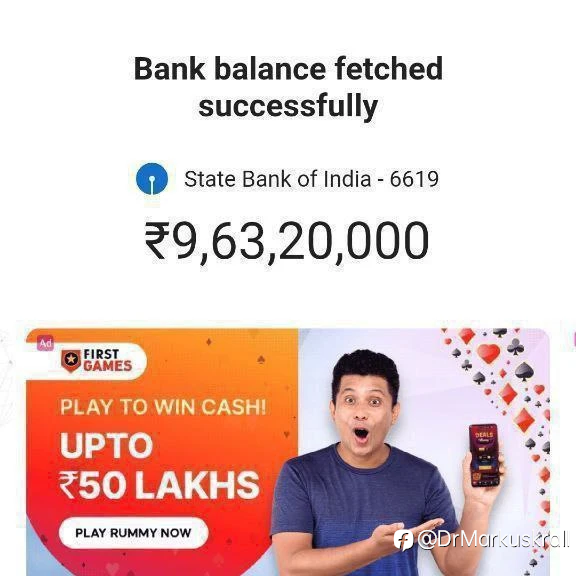The width and height of the screenshot is (576, 576).
Task: Tap the pink Ad badge
Action: point(46,343)
